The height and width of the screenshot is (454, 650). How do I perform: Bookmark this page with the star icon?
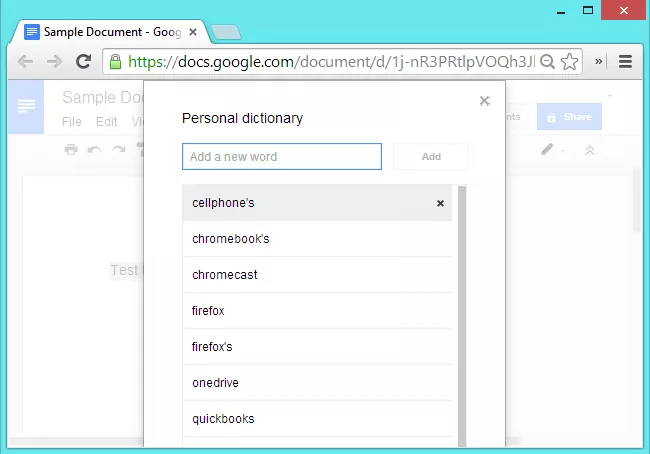569,61
